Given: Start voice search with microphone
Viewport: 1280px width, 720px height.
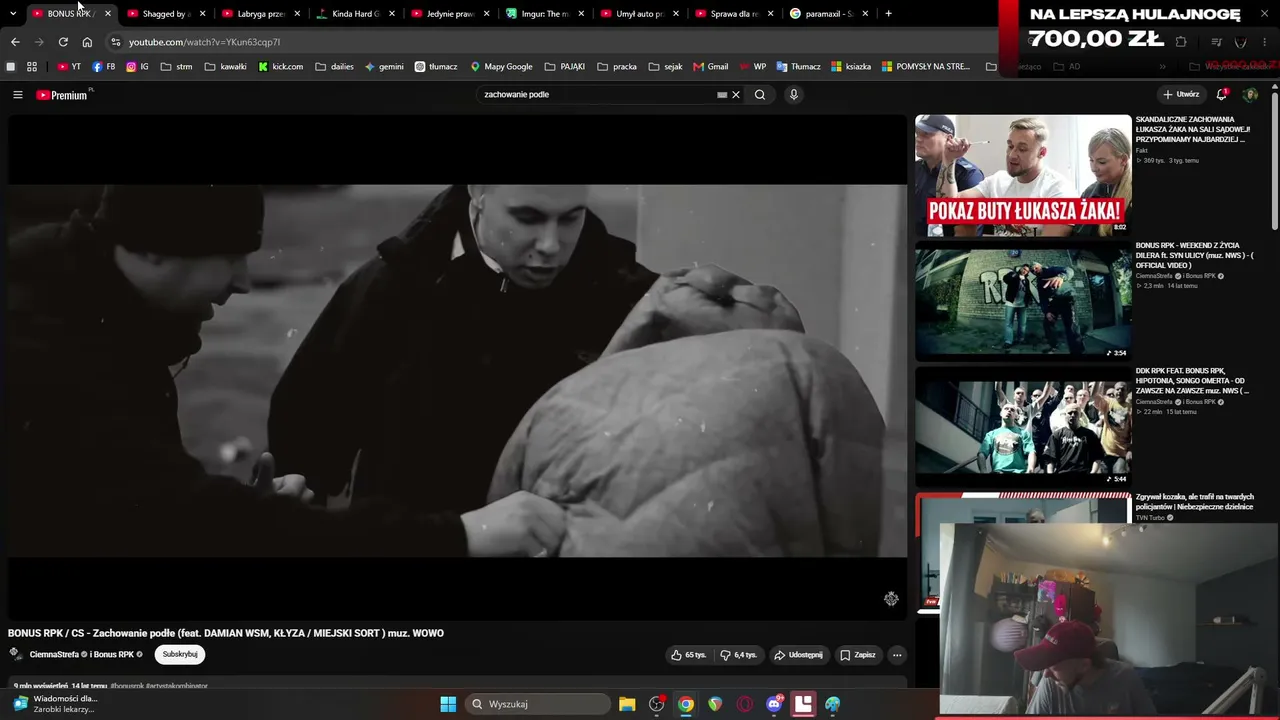Looking at the screenshot, I should click(794, 95).
